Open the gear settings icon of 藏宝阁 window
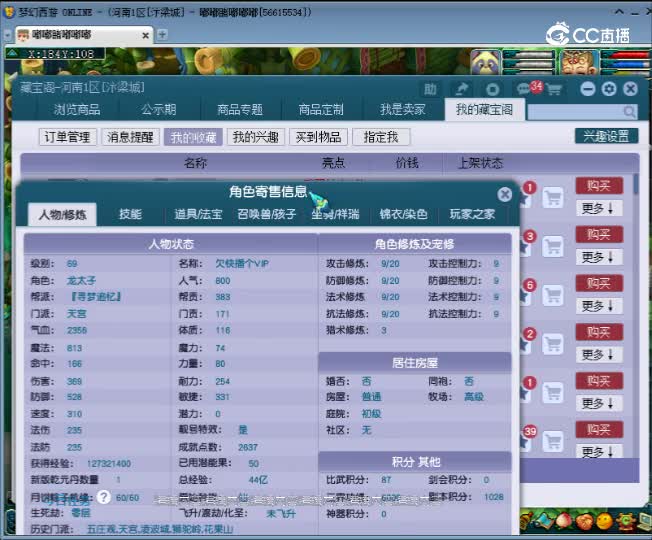Image resolution: width=652 pixels, height=540 pixels. coord(609,89)
